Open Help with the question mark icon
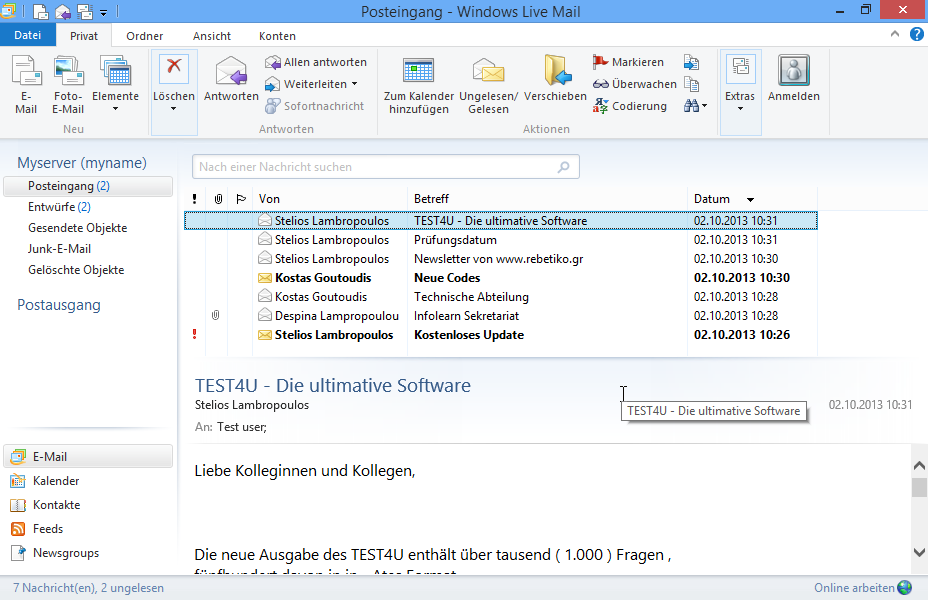The image size is (928, 600). pyautogui.click(x=916, y=34)
